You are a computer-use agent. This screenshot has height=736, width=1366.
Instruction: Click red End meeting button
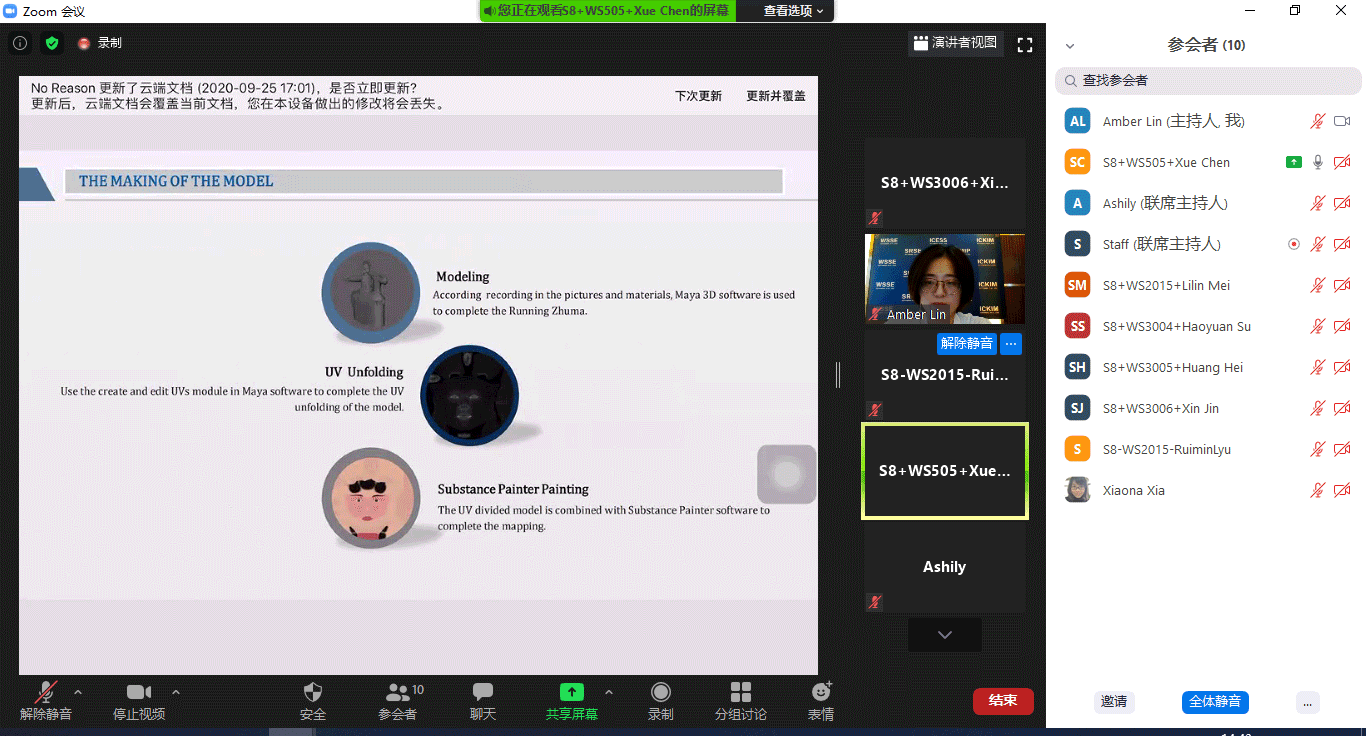[1003, 701]
